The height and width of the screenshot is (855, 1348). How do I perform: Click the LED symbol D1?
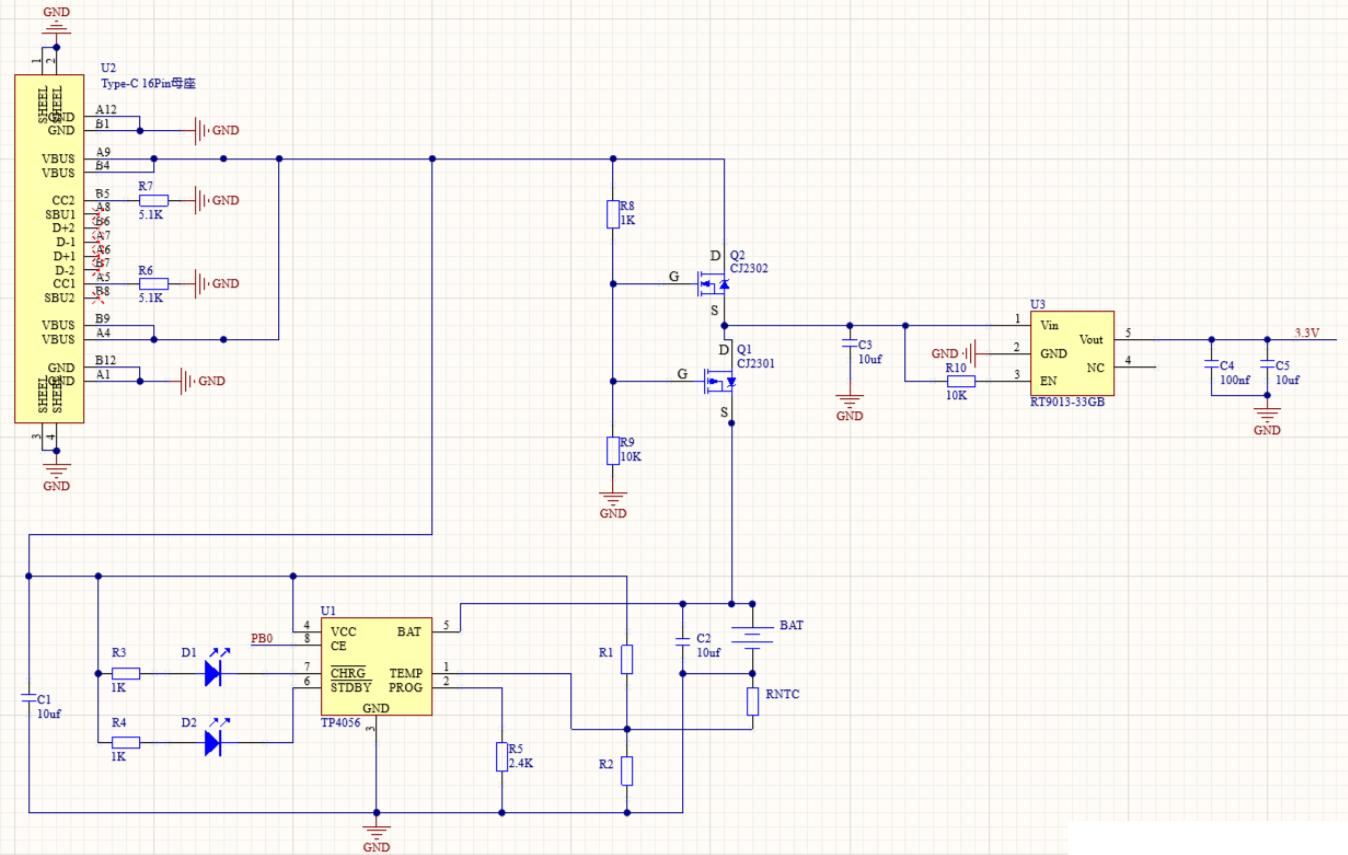(x=212, y=672)
